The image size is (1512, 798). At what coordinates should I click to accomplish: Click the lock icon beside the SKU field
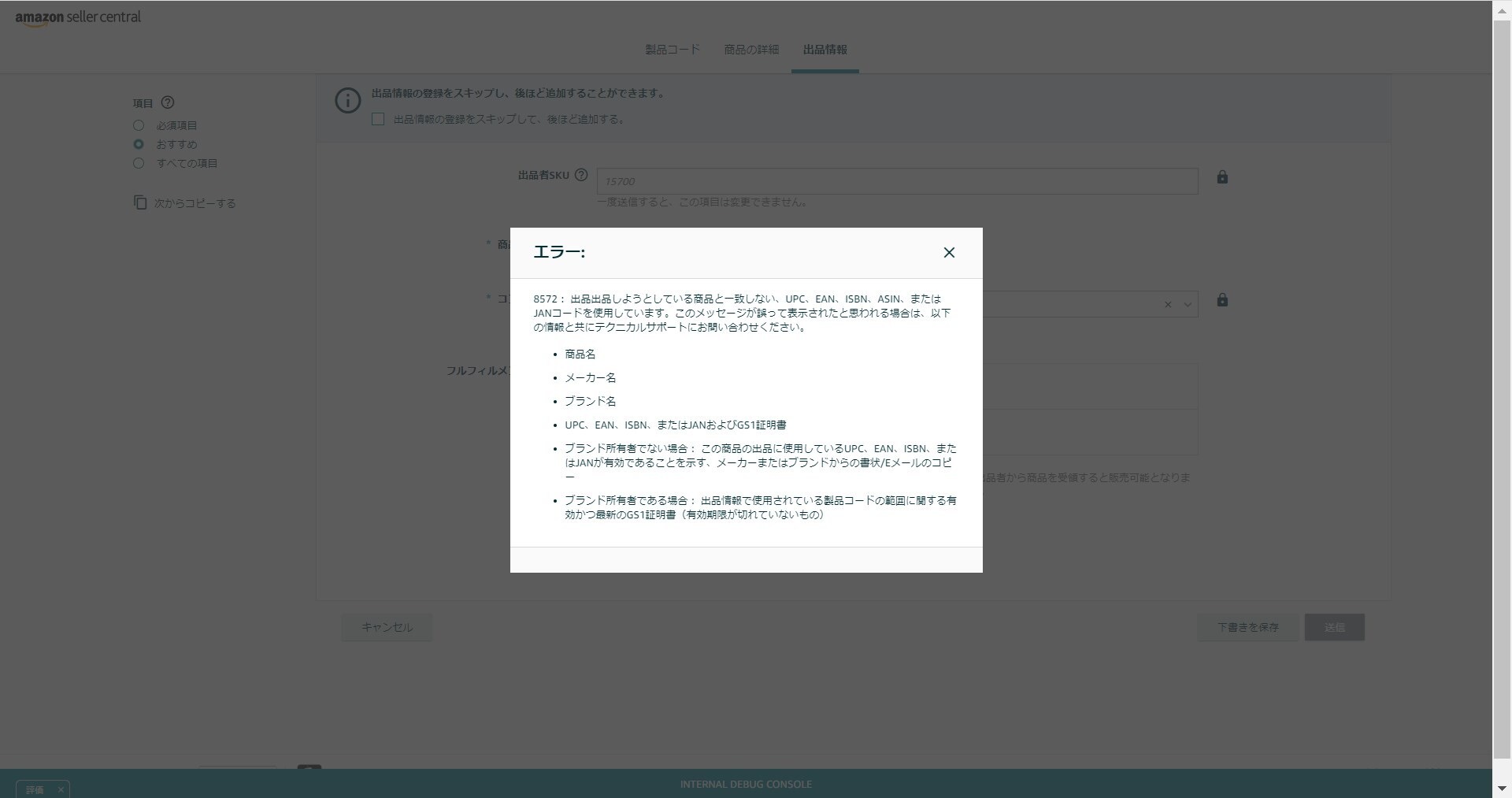click(1222, 177)
